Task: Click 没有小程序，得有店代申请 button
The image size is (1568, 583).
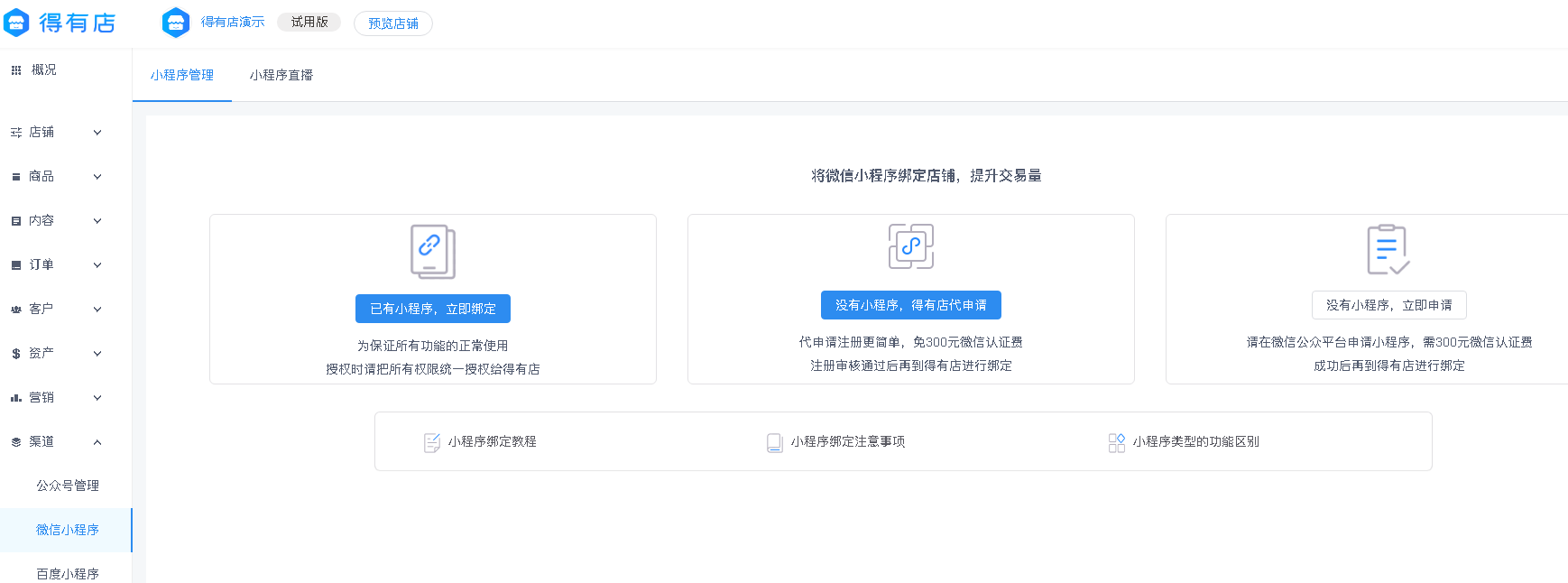Action: [x=911, y=305]
